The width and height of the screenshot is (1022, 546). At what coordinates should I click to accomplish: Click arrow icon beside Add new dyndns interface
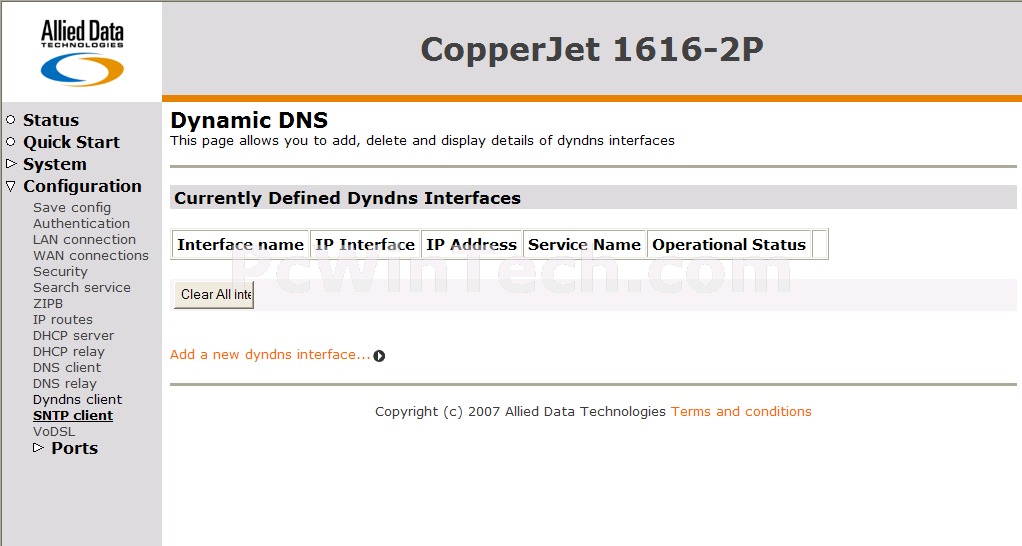click(x=379, y=356)
